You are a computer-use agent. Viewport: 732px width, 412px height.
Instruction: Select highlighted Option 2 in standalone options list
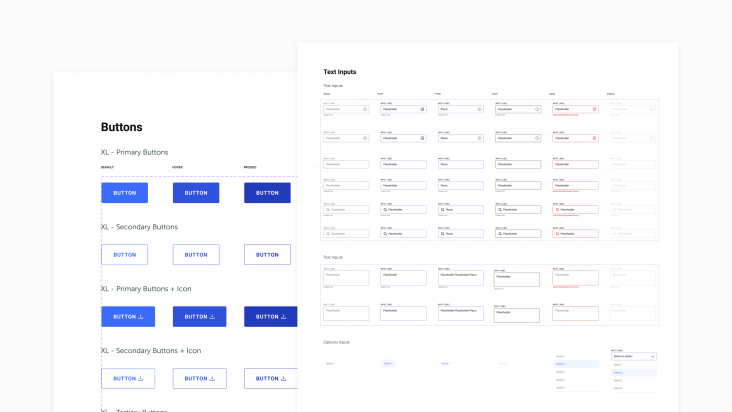tap(576, 364)
